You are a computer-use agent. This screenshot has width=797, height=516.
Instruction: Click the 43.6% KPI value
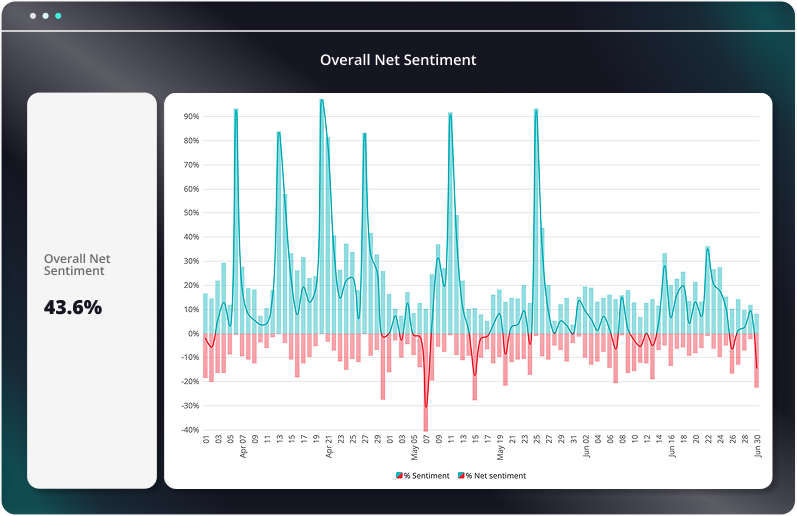pos(73,308)
